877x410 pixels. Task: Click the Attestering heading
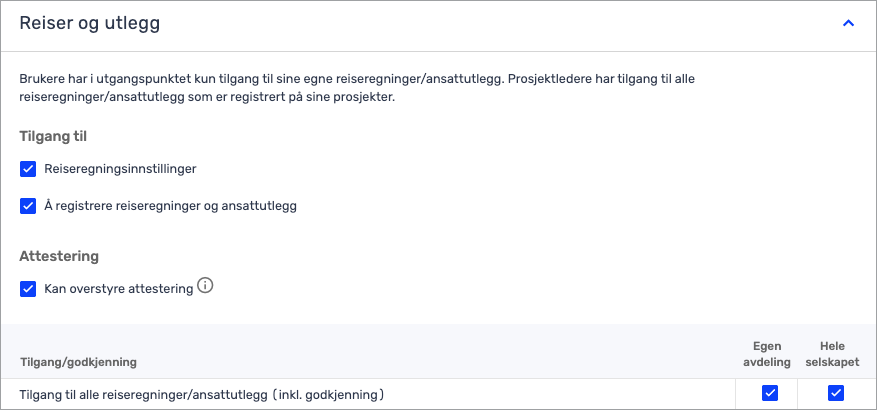pyautogui.click(x=59, y=256)
